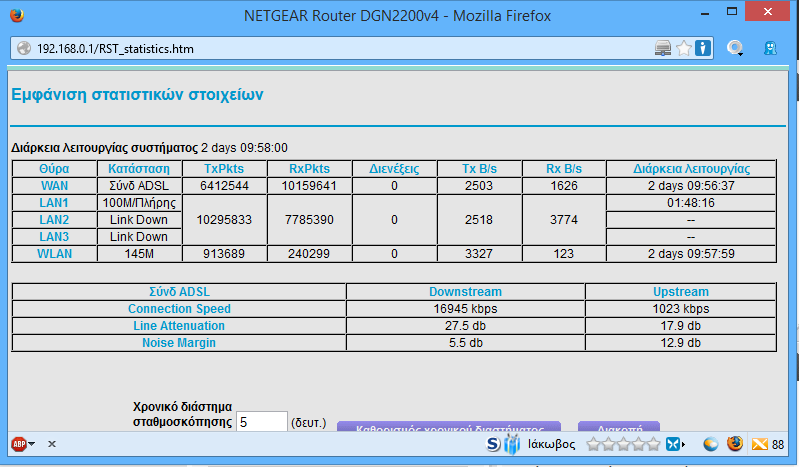Image resolution: width=799 pixels, height=467 pixels.
Task: Open the orange mail notifier icon
Action: click(x=759, y=444)
